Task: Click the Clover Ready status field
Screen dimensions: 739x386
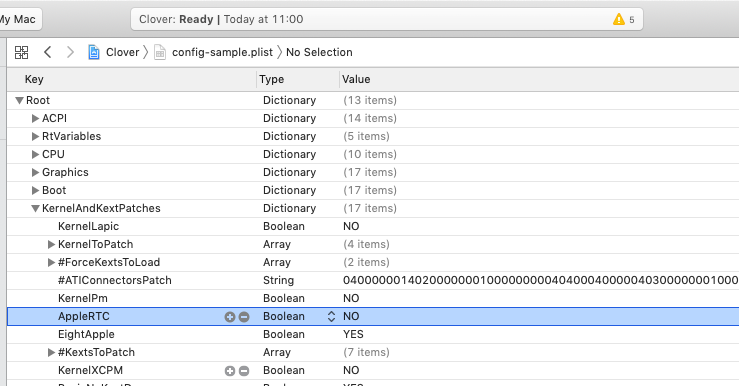Action: point(386,19)
